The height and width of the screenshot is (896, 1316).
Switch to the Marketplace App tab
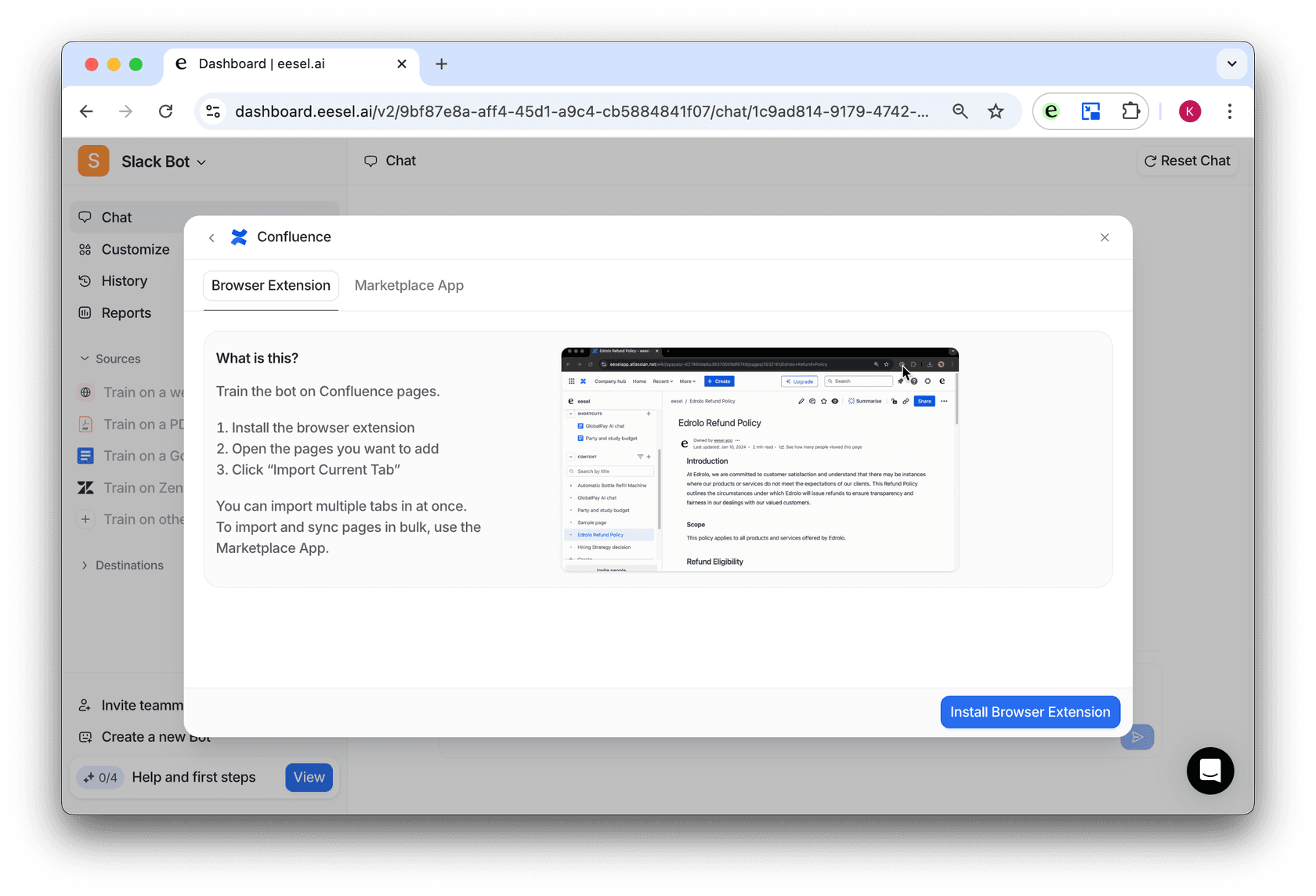point(409,285)
